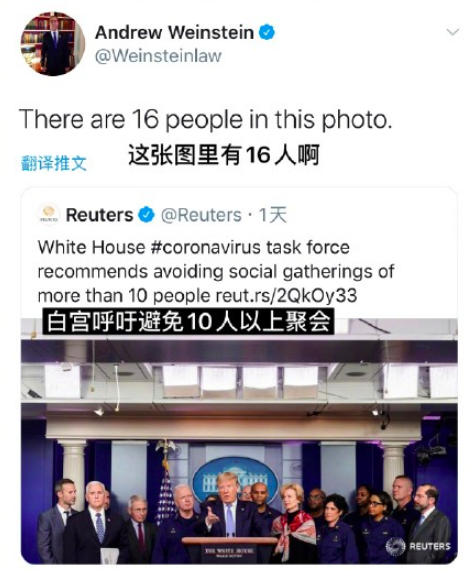Click the tweet text about 16 people
468x571 pixels.
(x=205, y=119)
